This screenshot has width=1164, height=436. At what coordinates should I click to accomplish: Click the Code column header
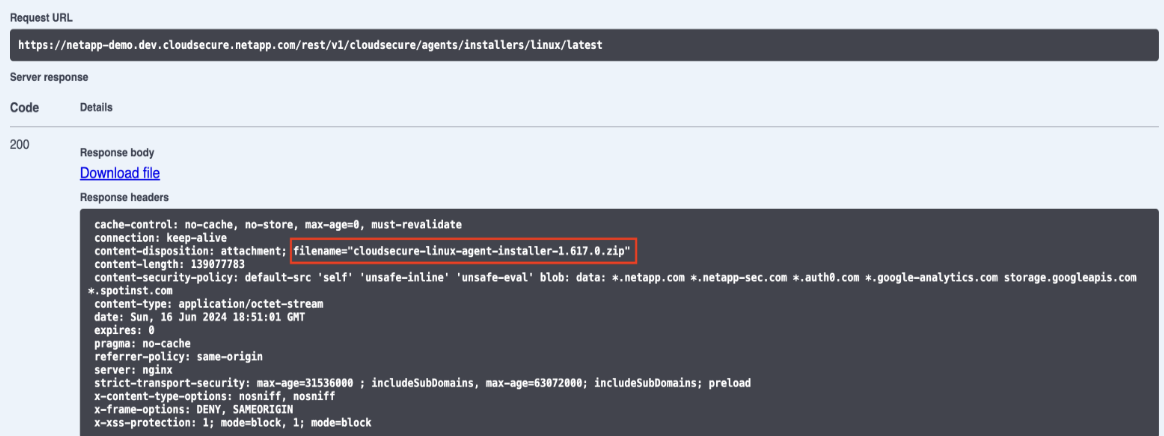click(x=24, y=107)
